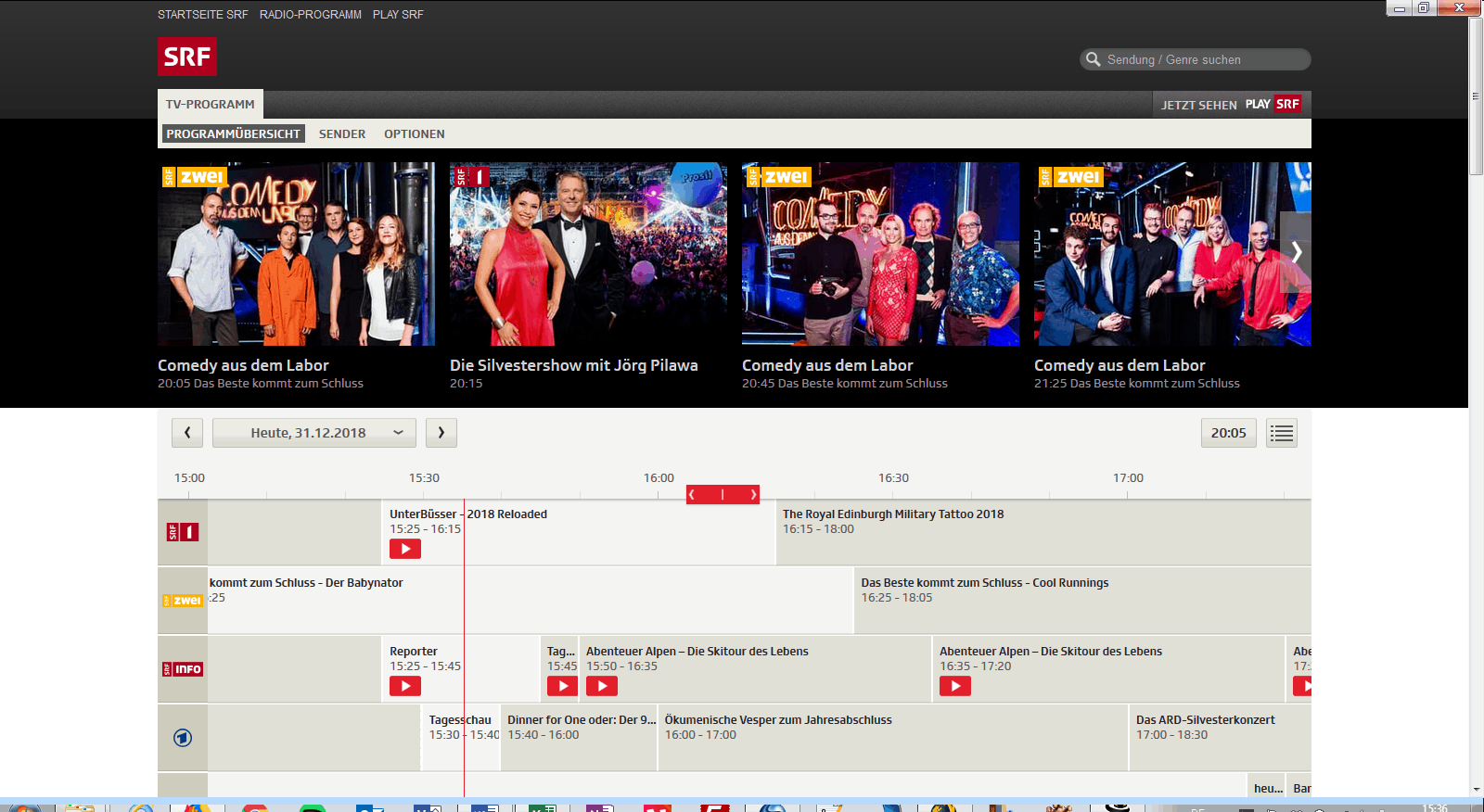Open the date dropdown Heute, 31.12.2018

click(314, 433)
